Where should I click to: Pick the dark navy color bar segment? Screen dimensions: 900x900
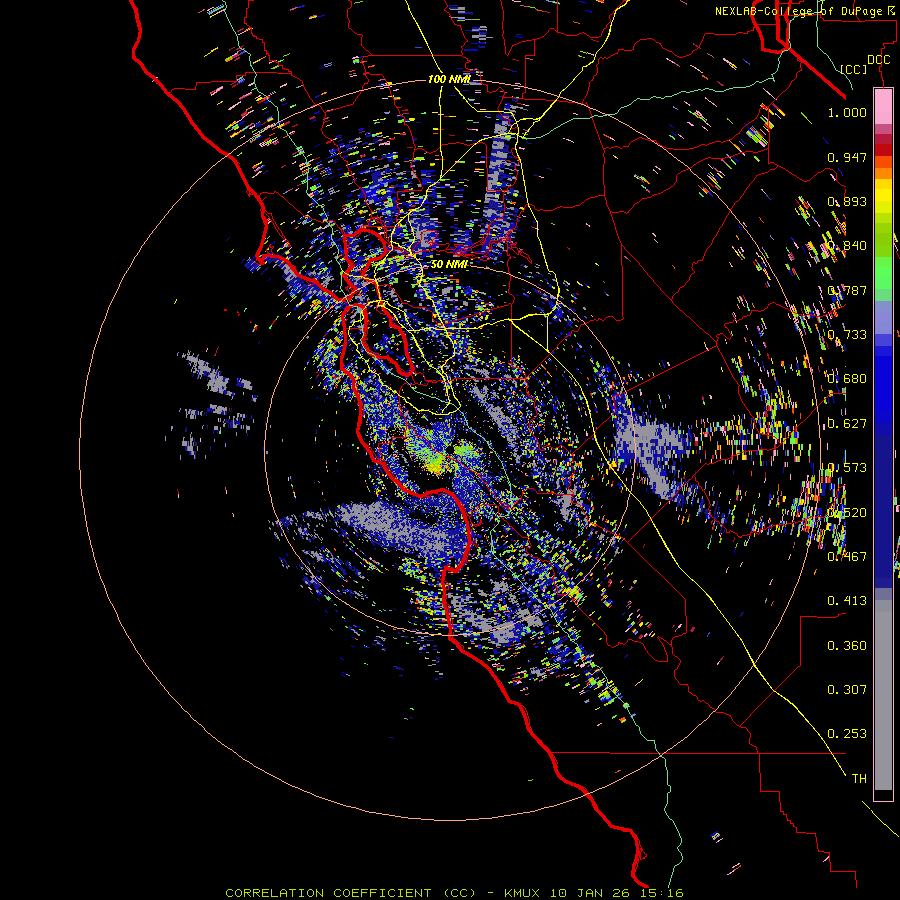pyautogui.click(x=883, y=511)
